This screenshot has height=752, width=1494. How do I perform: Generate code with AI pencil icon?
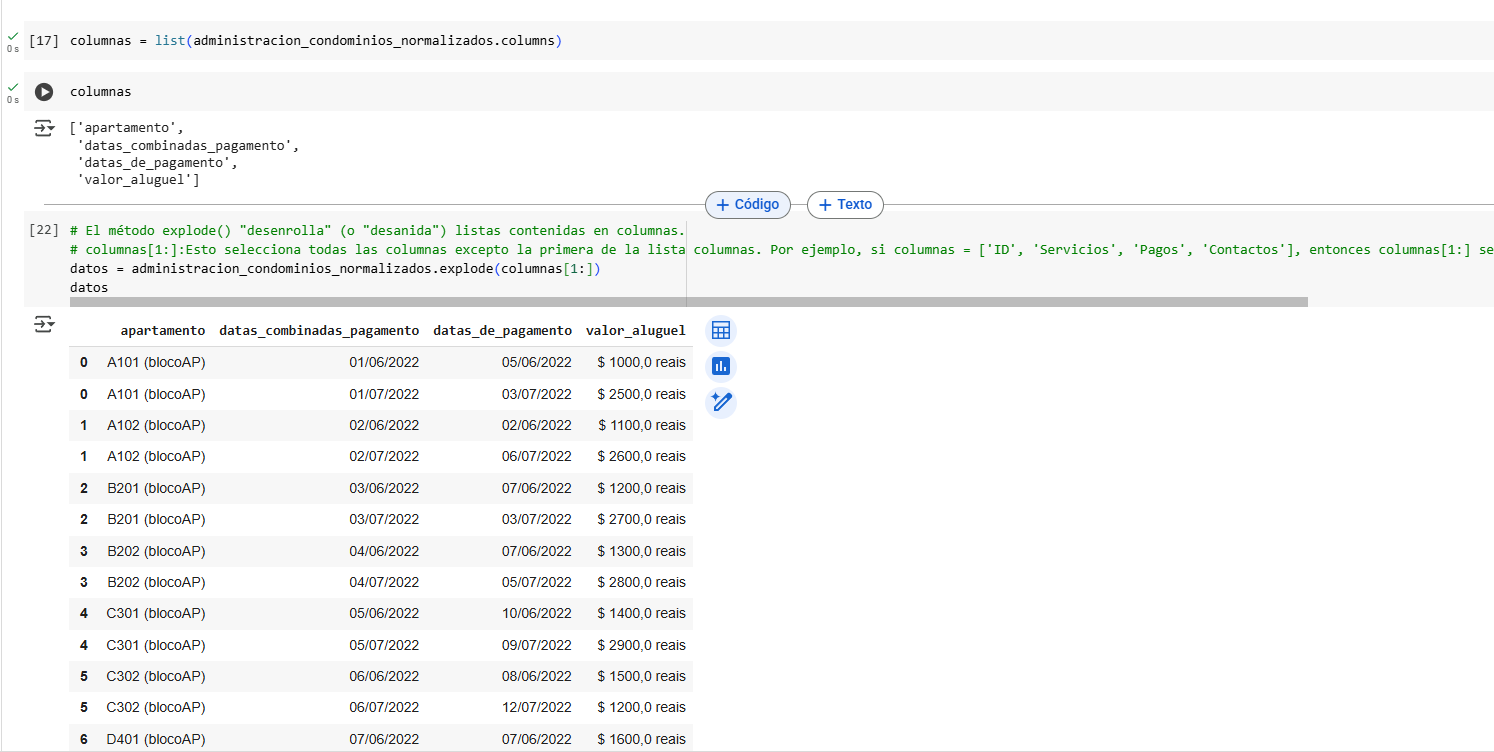click(721, 403)
